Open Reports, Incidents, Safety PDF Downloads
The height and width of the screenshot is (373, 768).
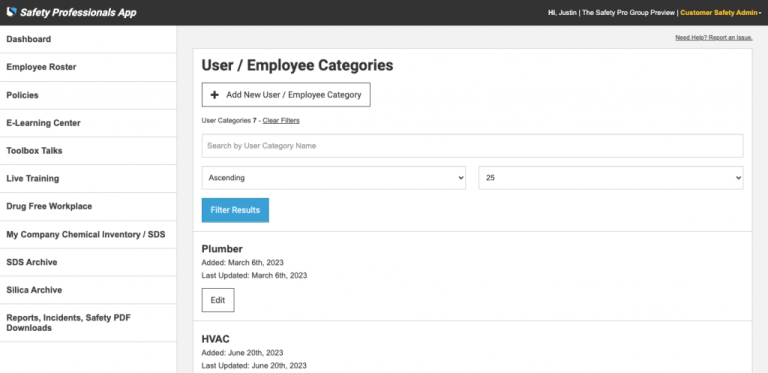click(88, 323)
